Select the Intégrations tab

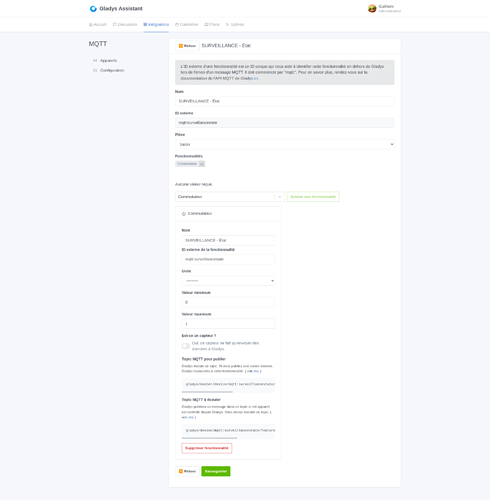(x=156, y=24)
